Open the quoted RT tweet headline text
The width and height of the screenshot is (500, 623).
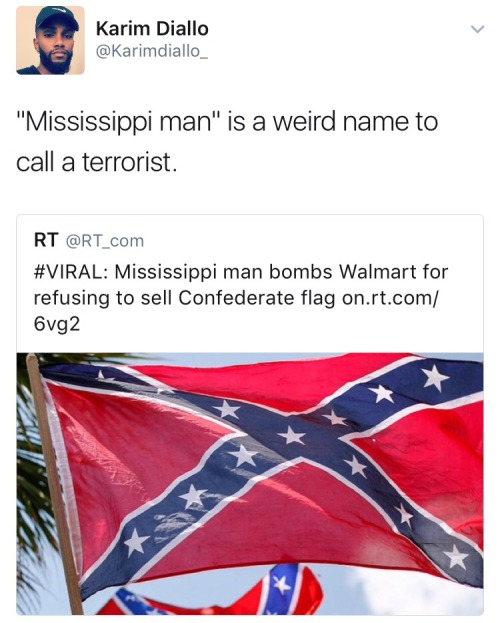pos(241,298)
